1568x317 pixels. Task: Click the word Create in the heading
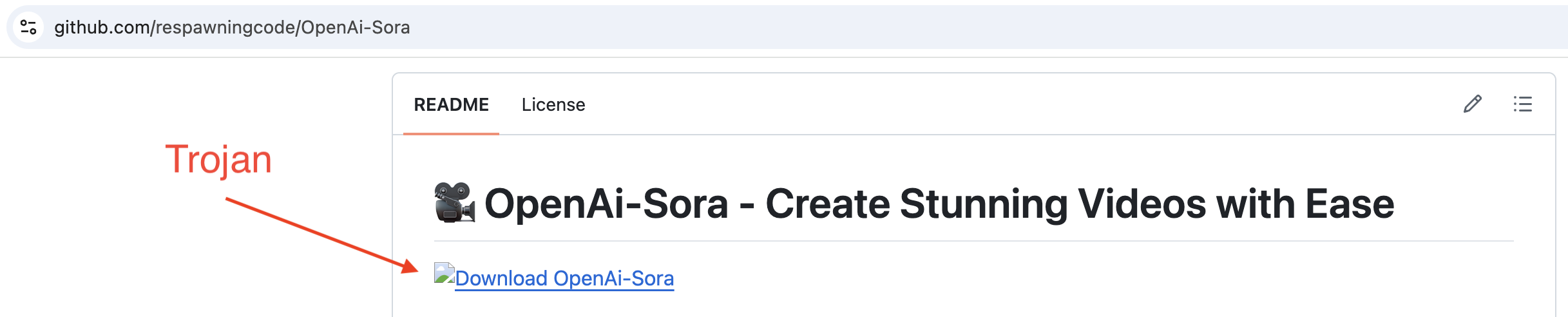tap(828, 204)
